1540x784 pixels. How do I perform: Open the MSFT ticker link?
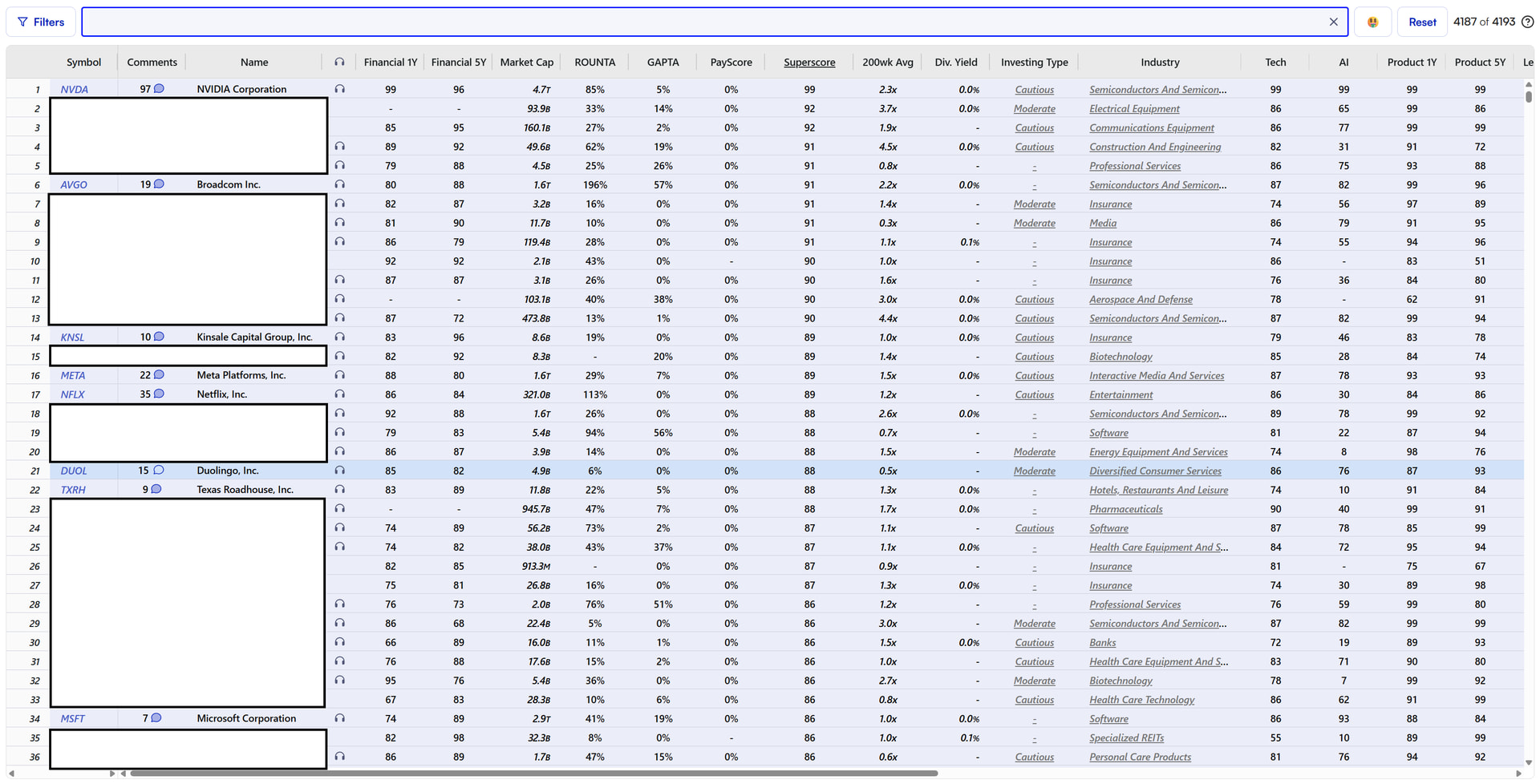[x=73, y=718]
